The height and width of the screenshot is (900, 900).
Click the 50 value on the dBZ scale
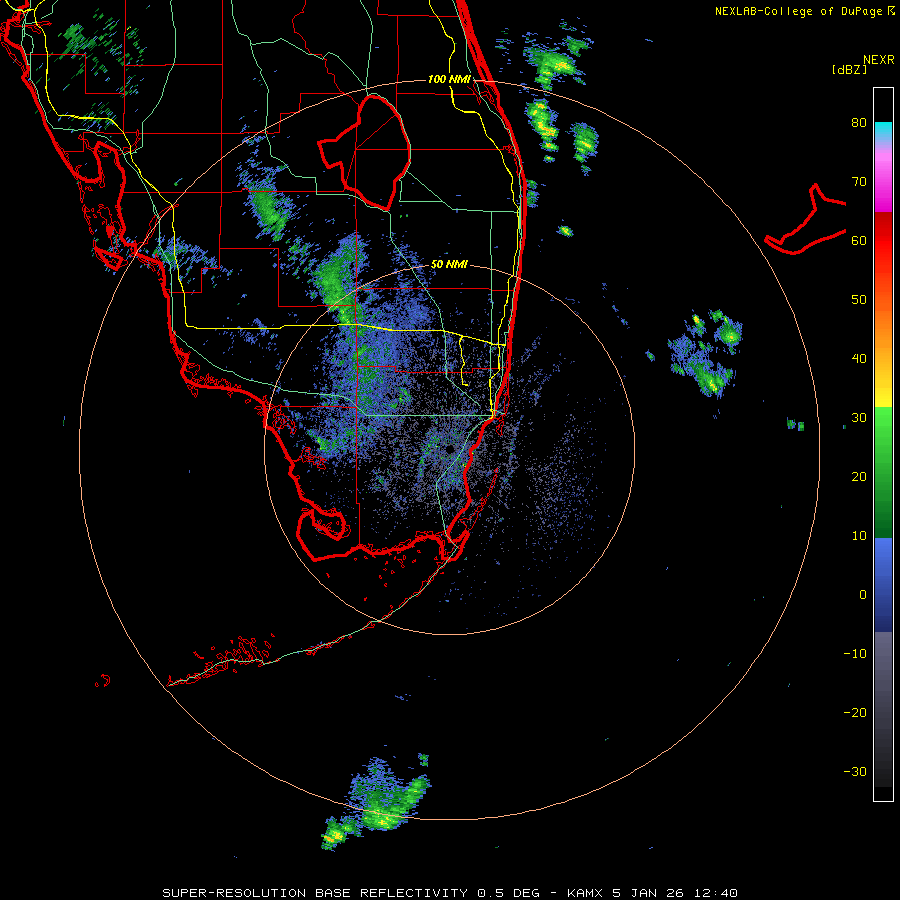pyautogui.click(x=859, y=300)
